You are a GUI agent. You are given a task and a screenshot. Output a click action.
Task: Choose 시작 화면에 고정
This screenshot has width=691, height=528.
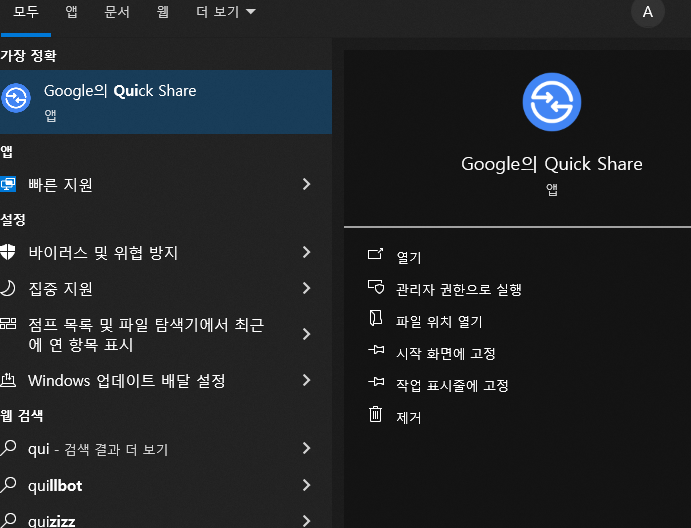tap(446, 353)
